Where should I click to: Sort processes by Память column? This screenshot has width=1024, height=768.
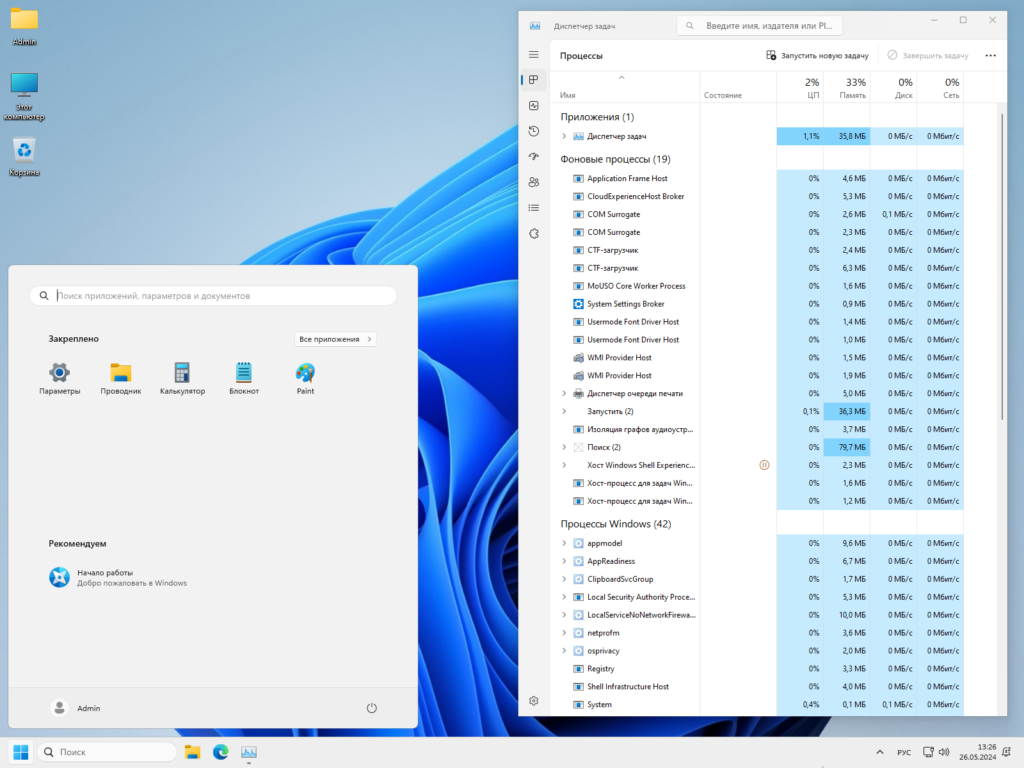coord(846,88)
